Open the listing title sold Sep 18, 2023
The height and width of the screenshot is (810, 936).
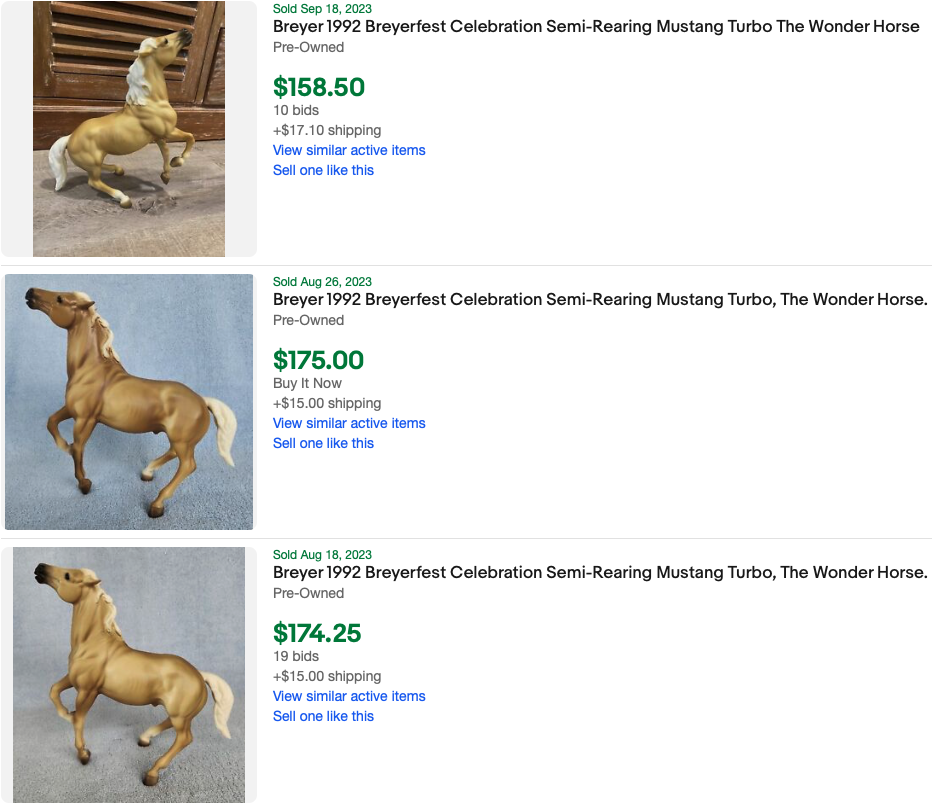click(596, 27)
